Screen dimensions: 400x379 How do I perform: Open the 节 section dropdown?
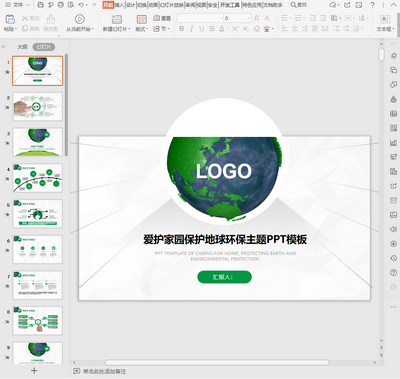pyautogui.click(x=162, y=29)
